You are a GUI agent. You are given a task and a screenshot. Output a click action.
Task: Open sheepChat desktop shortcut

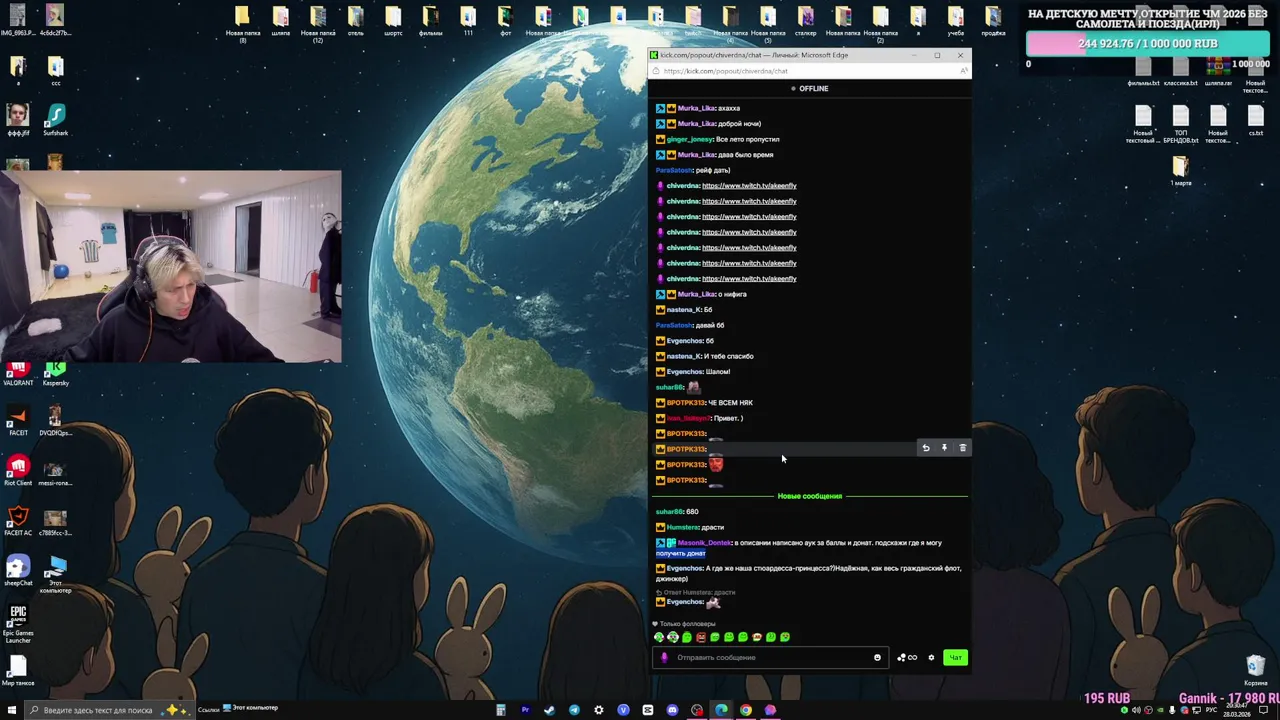pos(17,571)
